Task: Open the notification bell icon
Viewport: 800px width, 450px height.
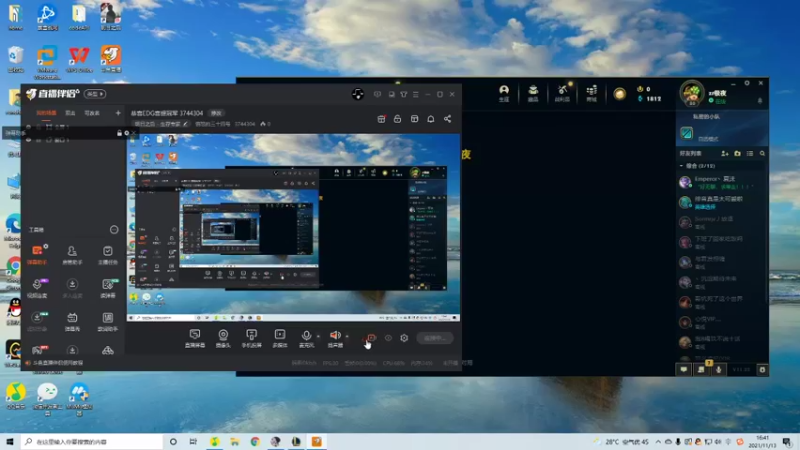Action: tap(431, 119)
